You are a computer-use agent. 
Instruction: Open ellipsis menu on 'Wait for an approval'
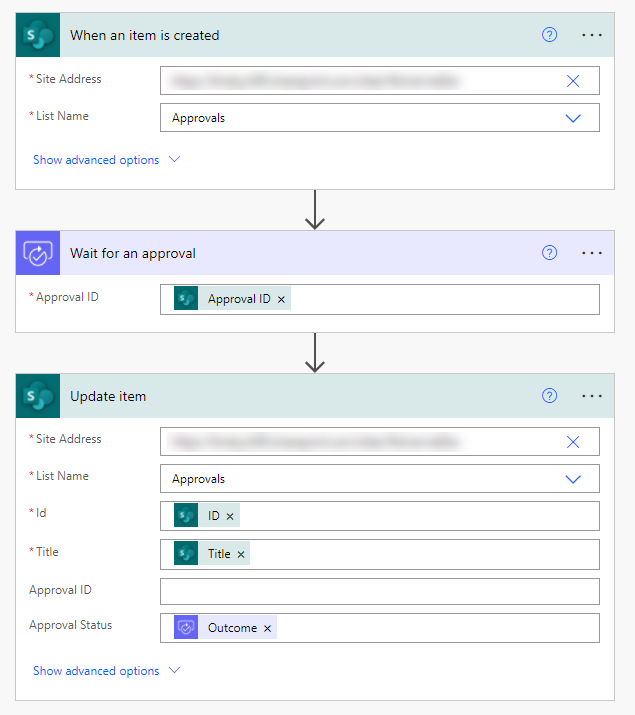coord(592,253)
